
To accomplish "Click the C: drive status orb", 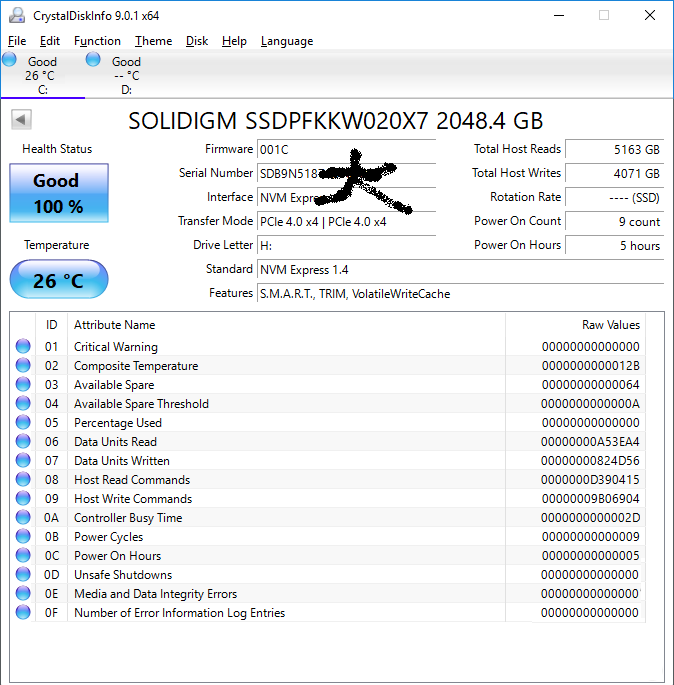I will coord(9,59).
